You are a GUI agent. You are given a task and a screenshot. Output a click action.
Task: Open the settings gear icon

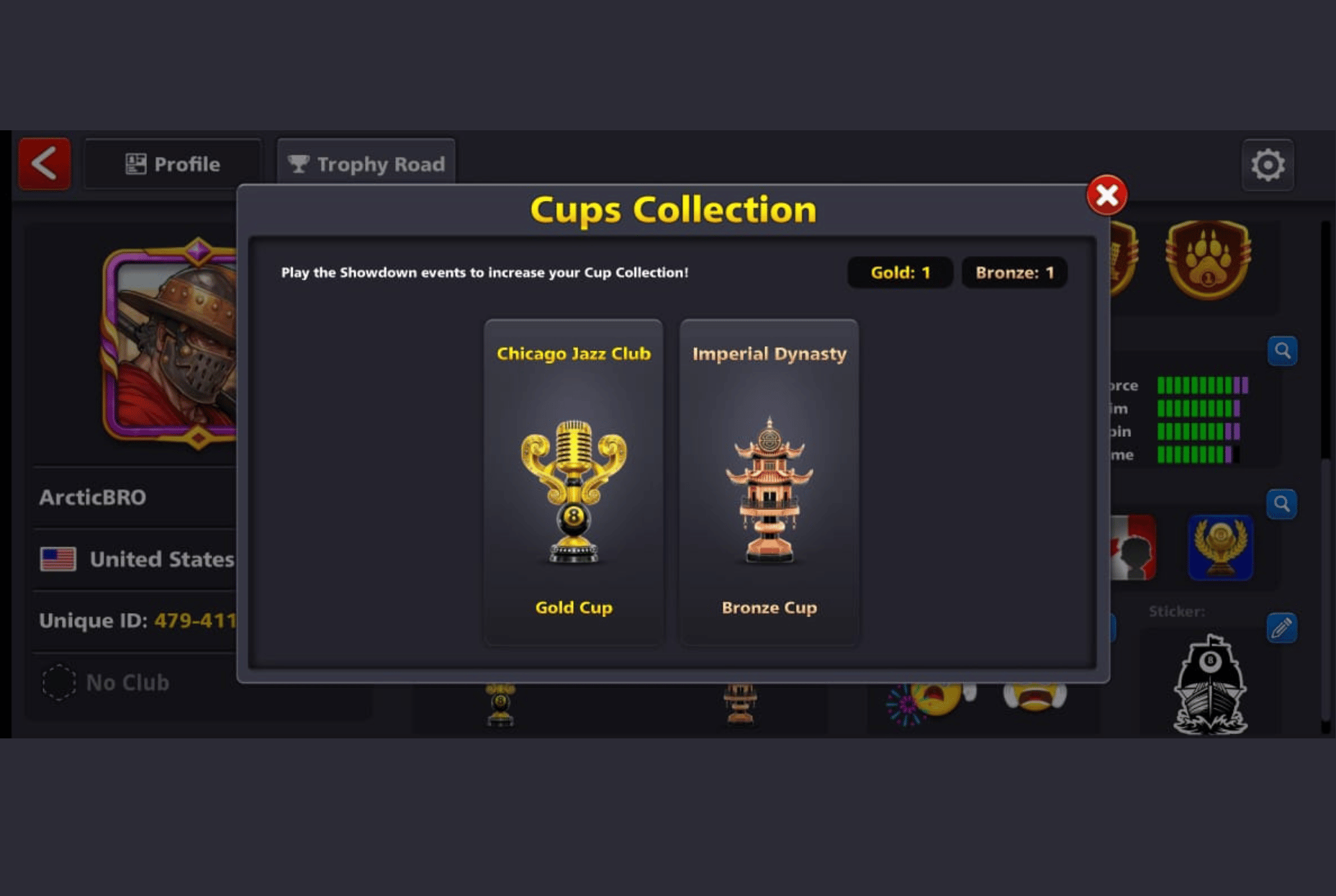point(1268,165)
